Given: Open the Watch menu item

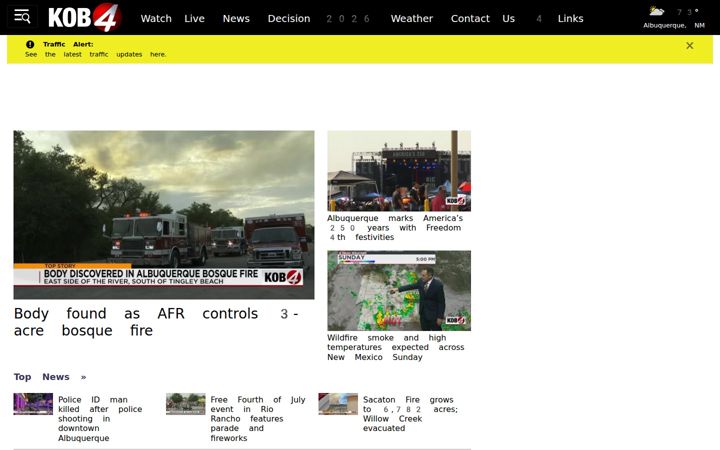Looking at the screenshot, I should pos(156,18).
